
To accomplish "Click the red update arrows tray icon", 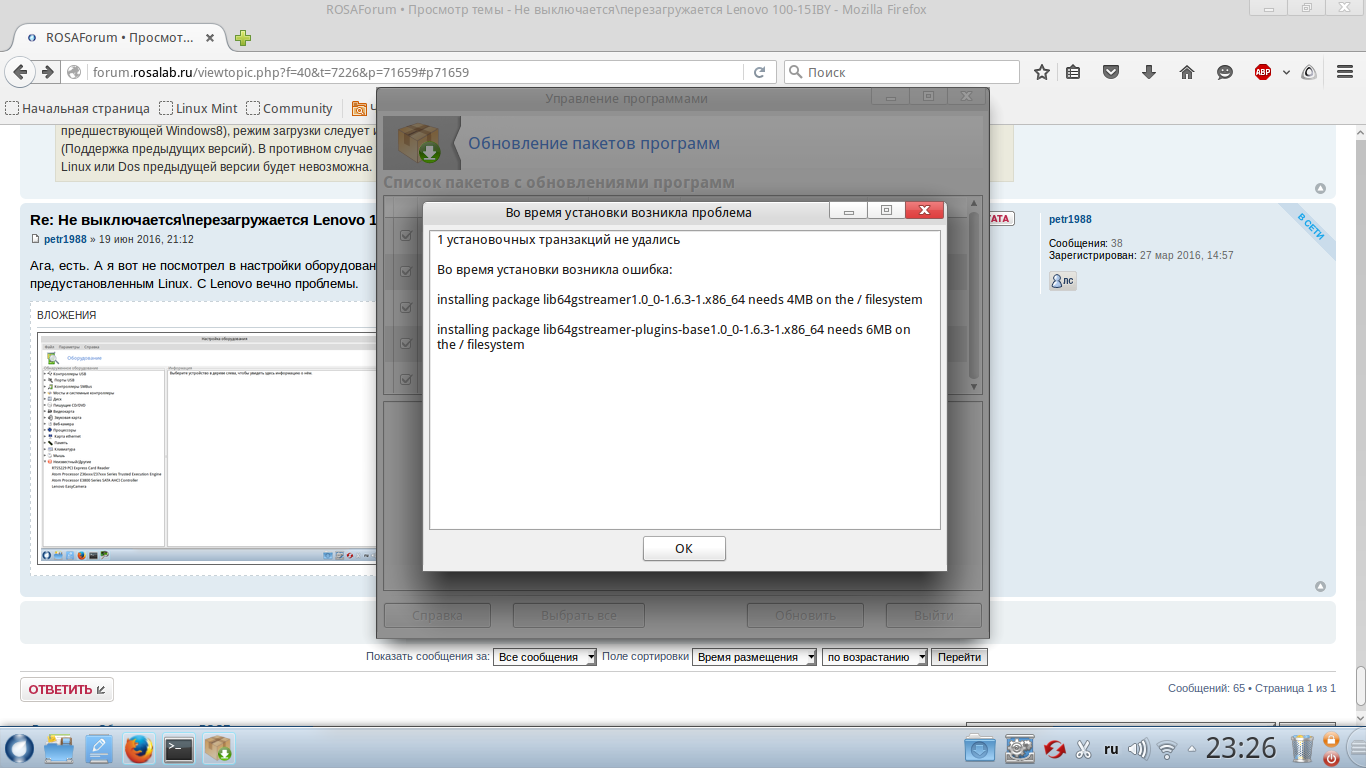I will click(x=1054, y=748).
